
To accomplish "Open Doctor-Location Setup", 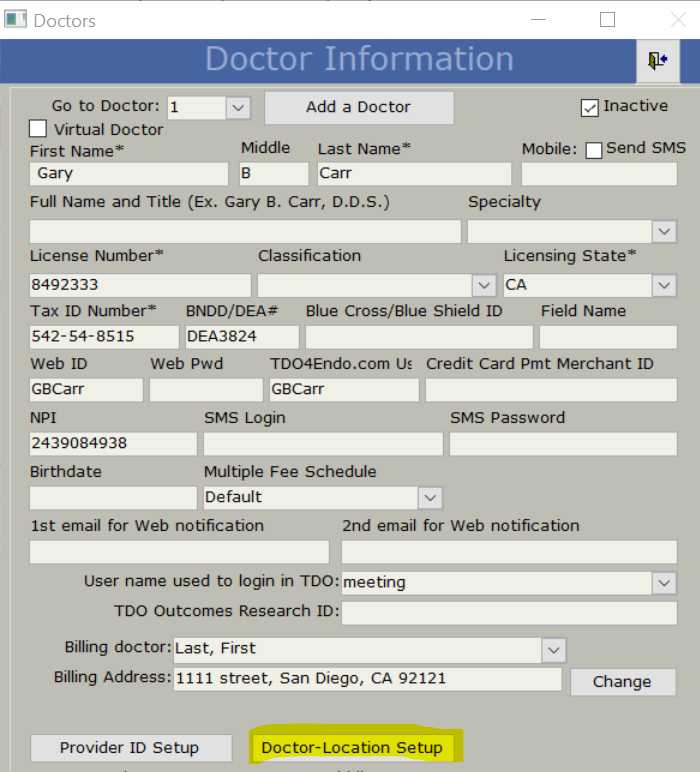I will point(351,747).
